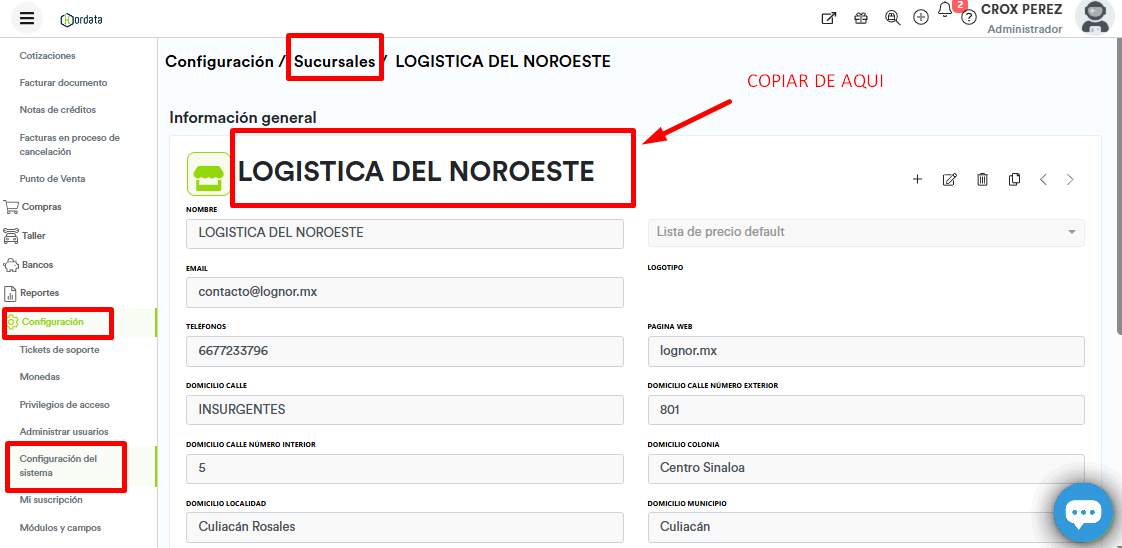
Task: Open the hamburger menu in header
Action: [x=27, y=18]
